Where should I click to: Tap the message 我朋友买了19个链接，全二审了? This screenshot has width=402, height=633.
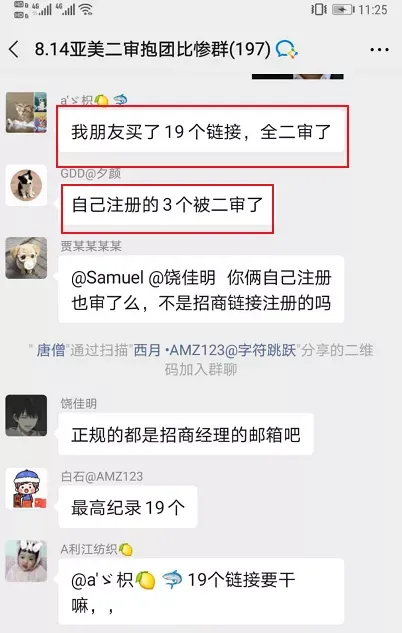[x=202, y=132]
